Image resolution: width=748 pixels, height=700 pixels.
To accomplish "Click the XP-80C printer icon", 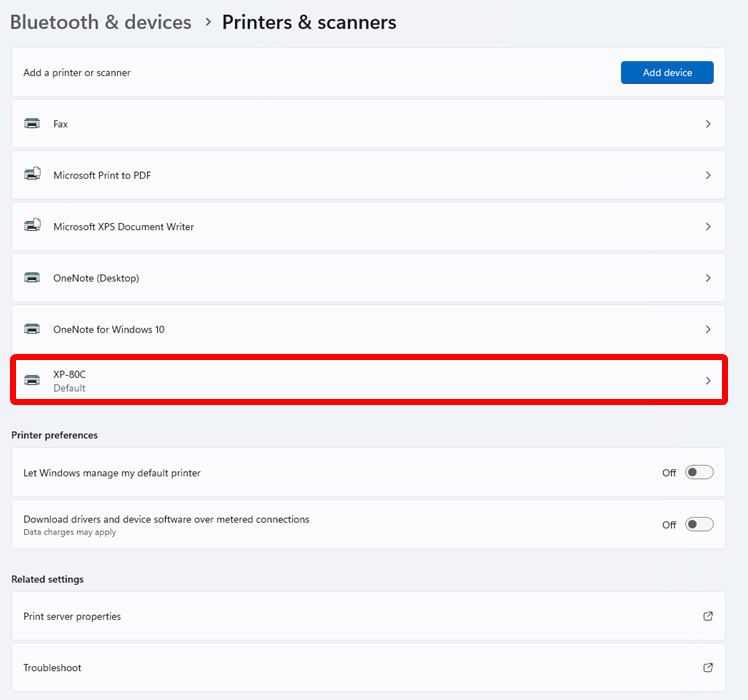I will point(32,380).
